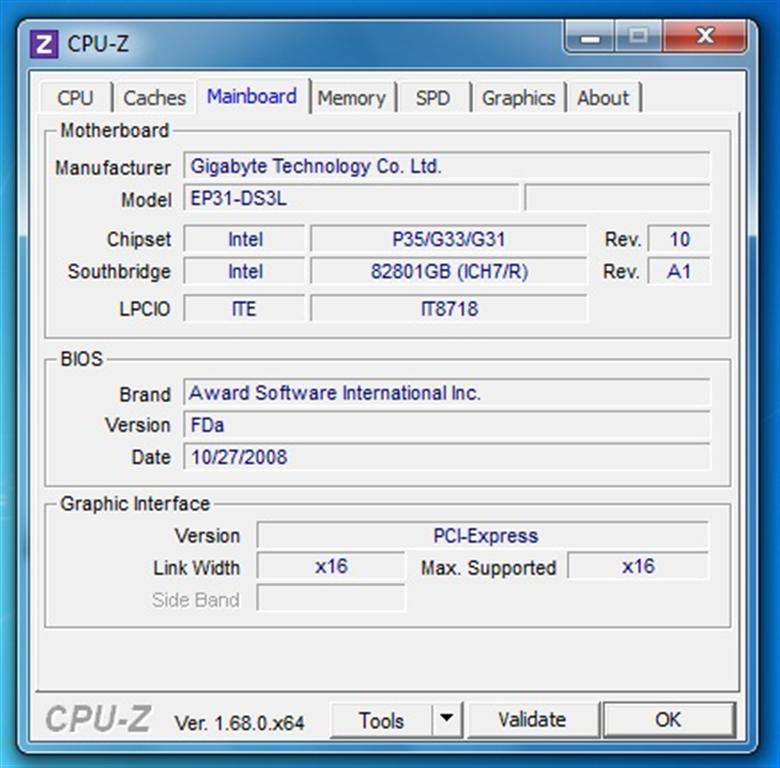Viewport: 780px width, 768px height.
Task: Select the chipset value P35/G33/G31
Action: click(449, 239)
